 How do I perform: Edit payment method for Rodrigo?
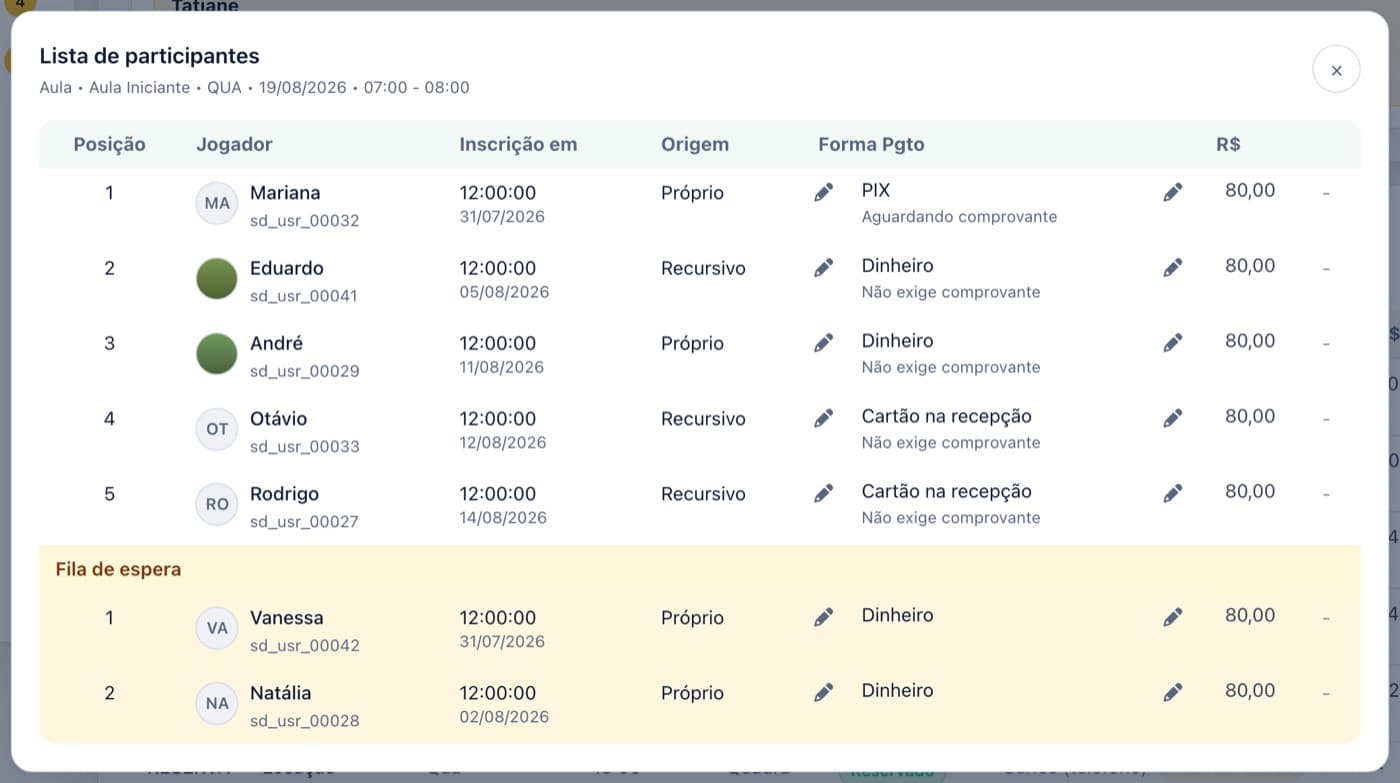click(x=823, y=493)
